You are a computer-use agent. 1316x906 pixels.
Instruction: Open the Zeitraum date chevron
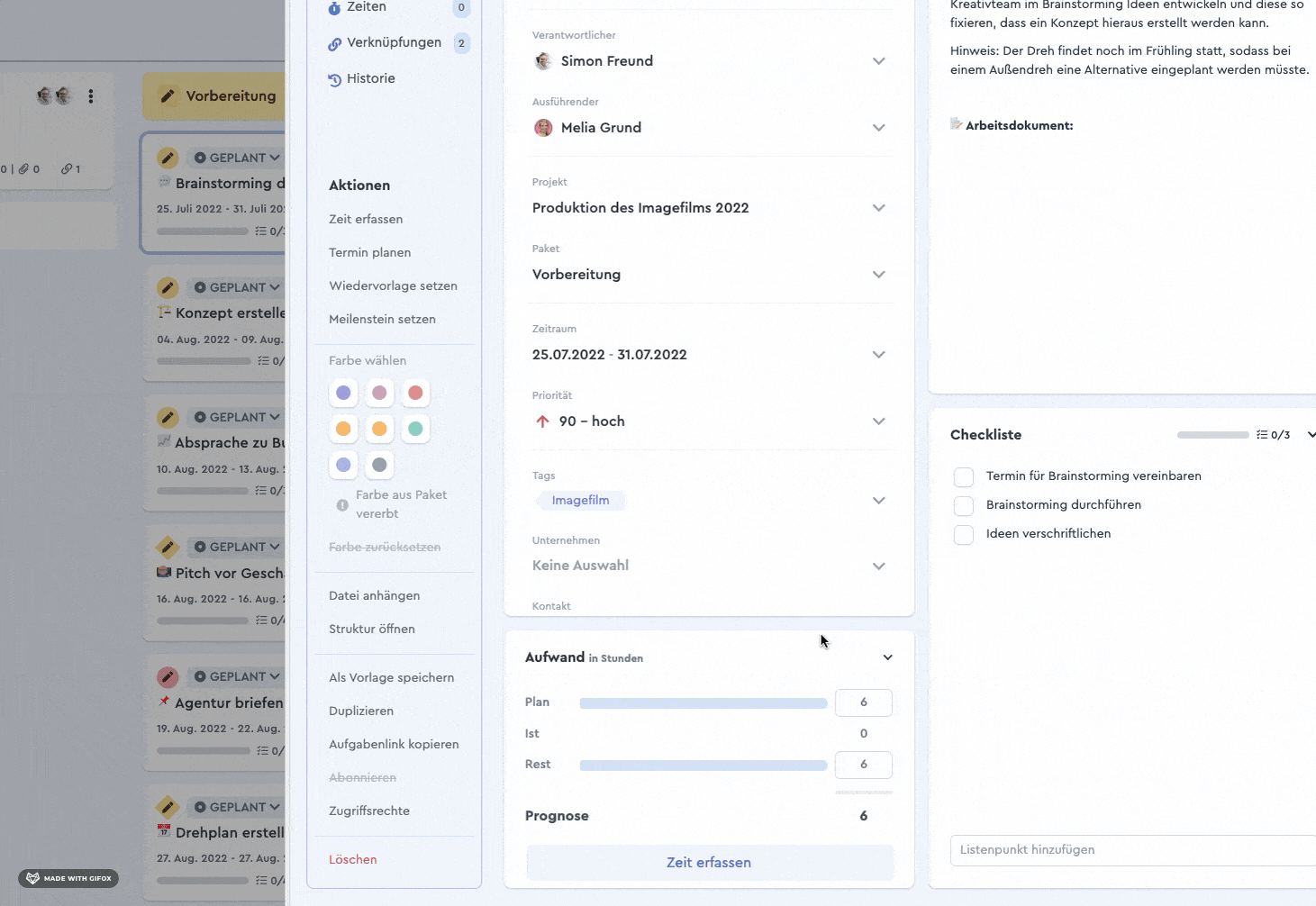coord(879,355)
